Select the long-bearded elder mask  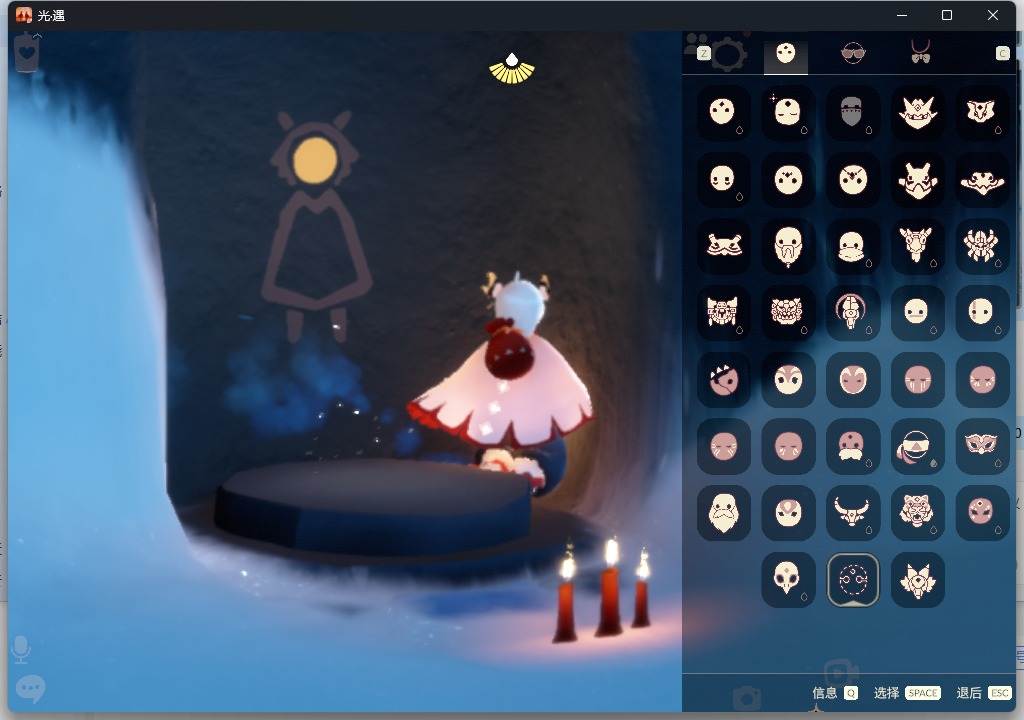point(723,513)
